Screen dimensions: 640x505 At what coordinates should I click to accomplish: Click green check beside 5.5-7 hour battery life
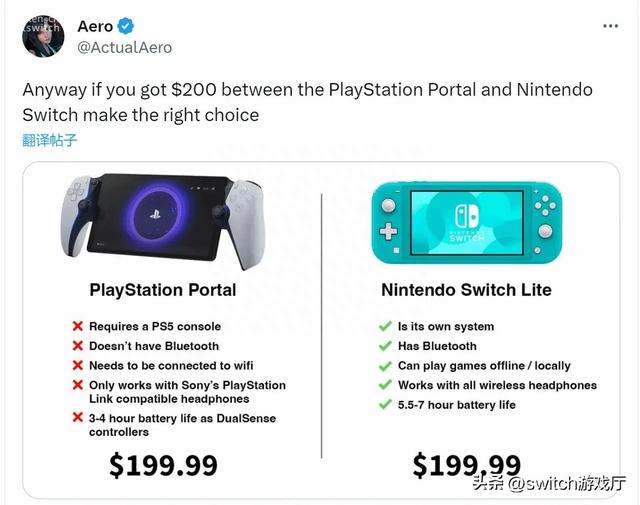click(385, 405)
